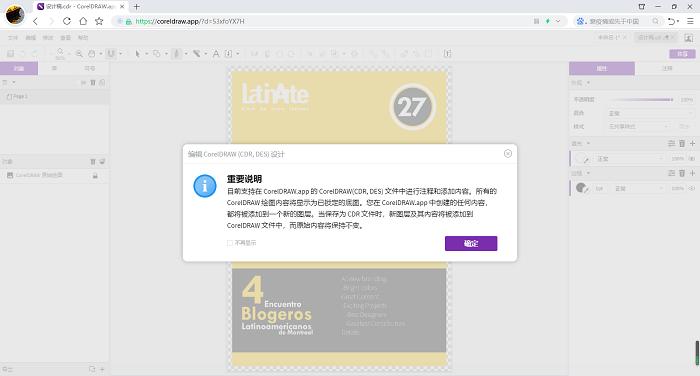Click the zoom magnifier tool icon
Image resolution: width=700 pixels, height=376 pixels.
coord(79,54)
